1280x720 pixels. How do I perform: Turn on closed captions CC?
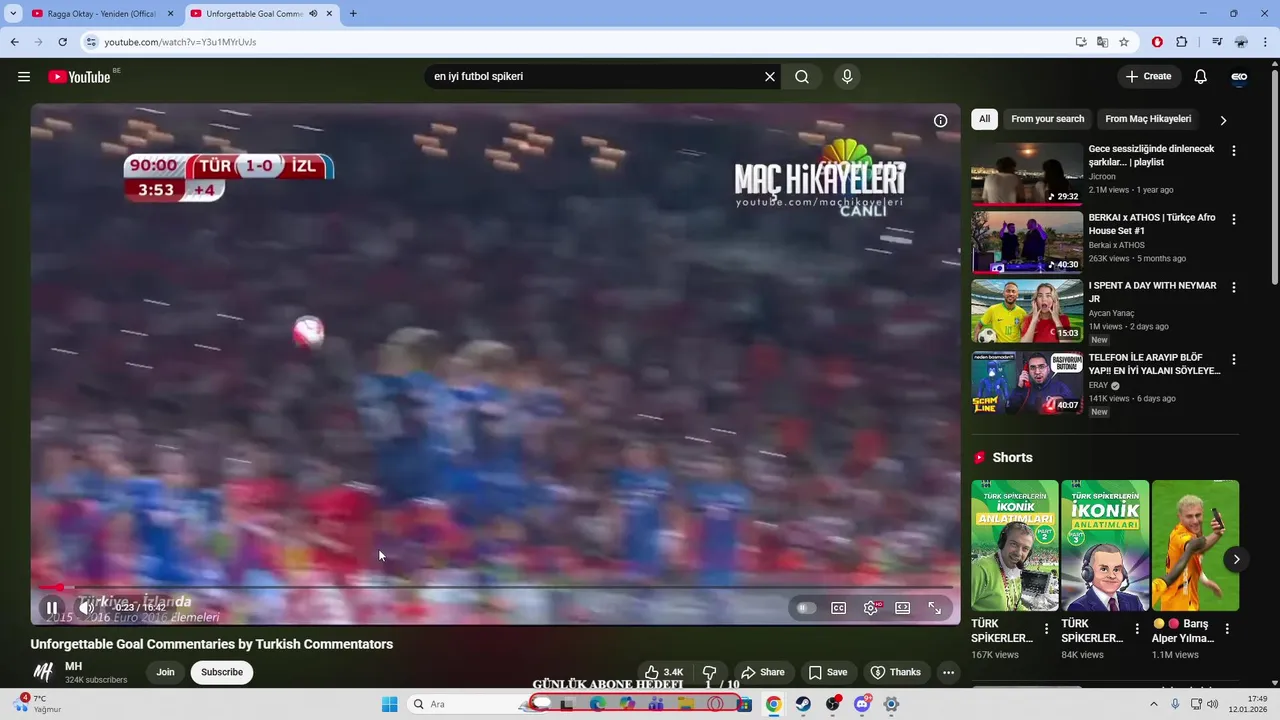[839, 608]
